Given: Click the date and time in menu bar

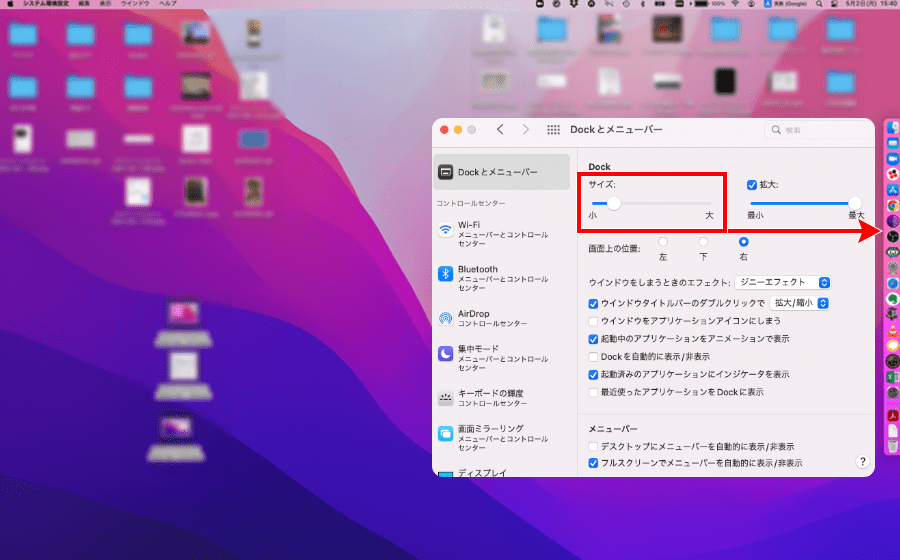Looking at the screenshot, I should pyautogui.click(x=872, y=3).
